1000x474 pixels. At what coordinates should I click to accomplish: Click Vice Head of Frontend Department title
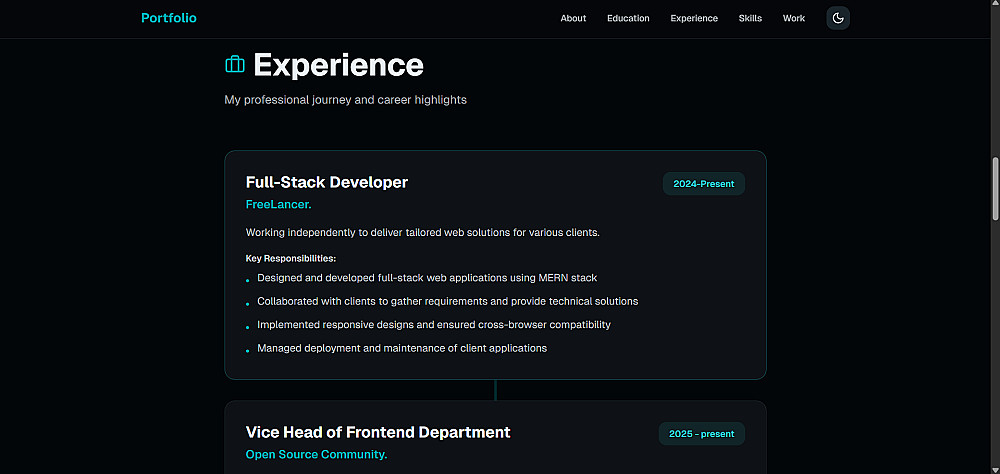click(x=378, y=432)
